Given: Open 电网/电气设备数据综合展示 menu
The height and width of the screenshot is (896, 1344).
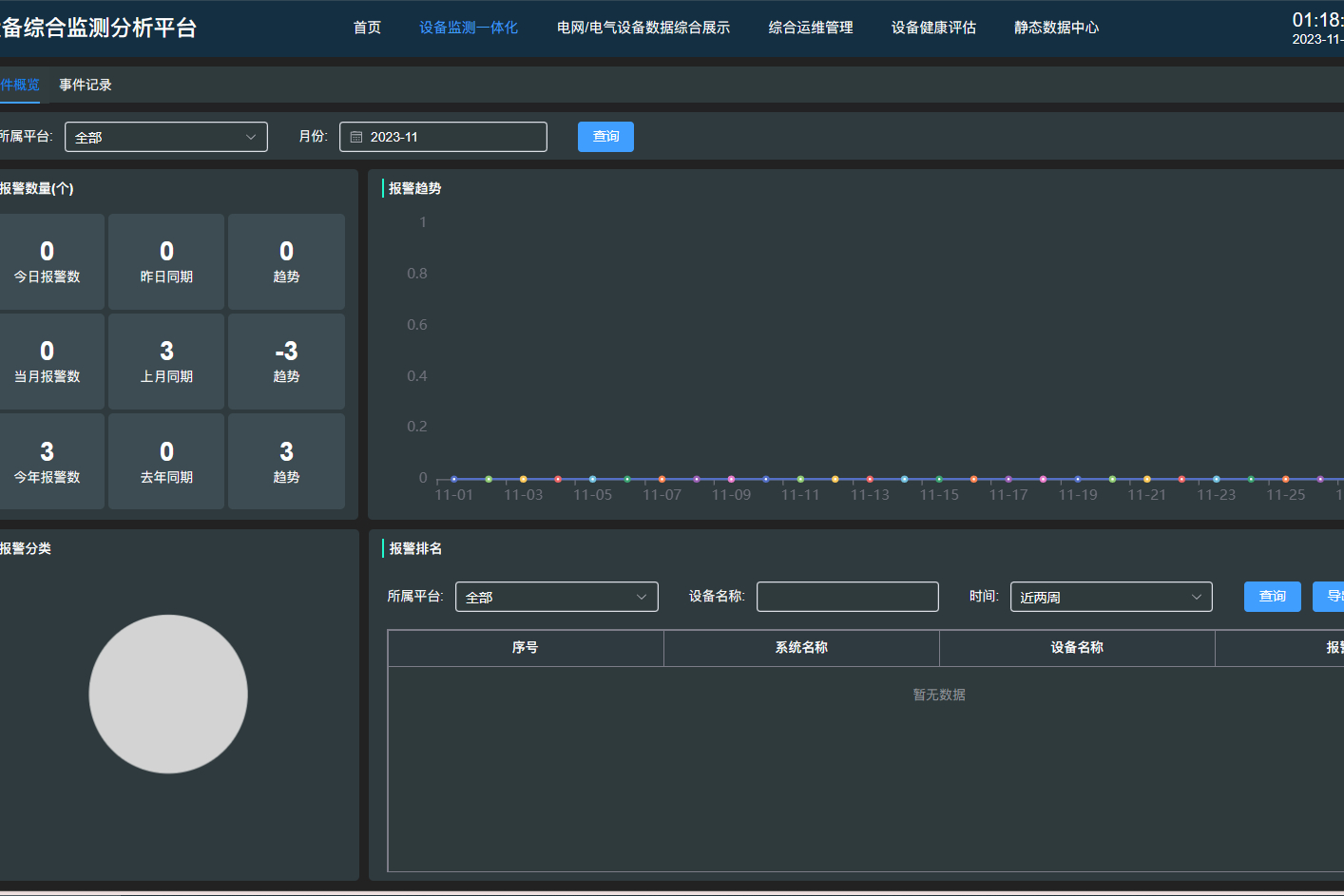Looking at the screenshot, I should (643, 28).
